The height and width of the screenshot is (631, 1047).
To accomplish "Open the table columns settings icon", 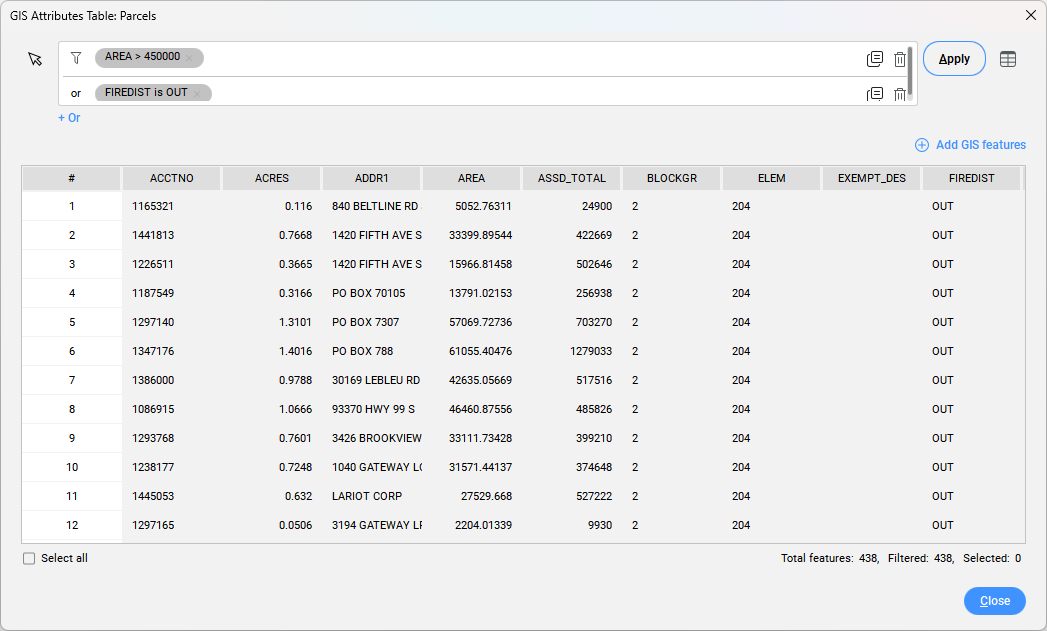I will pyautogui.click(x=1008, y=59).
